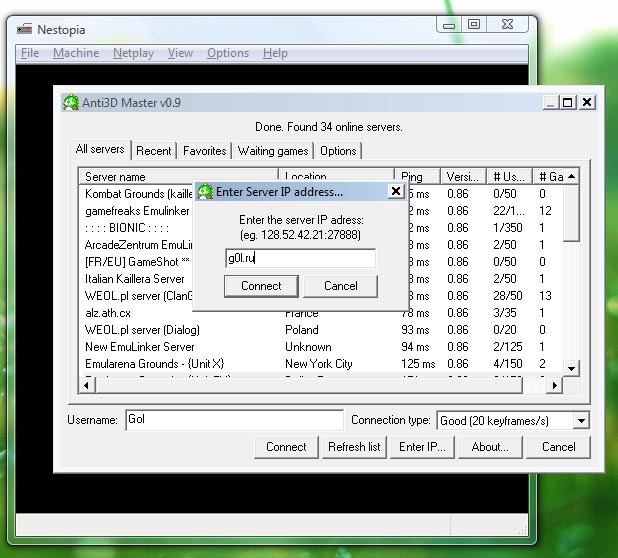Switch to the Recent tab
618x558 pixels.
click(154, 151)
